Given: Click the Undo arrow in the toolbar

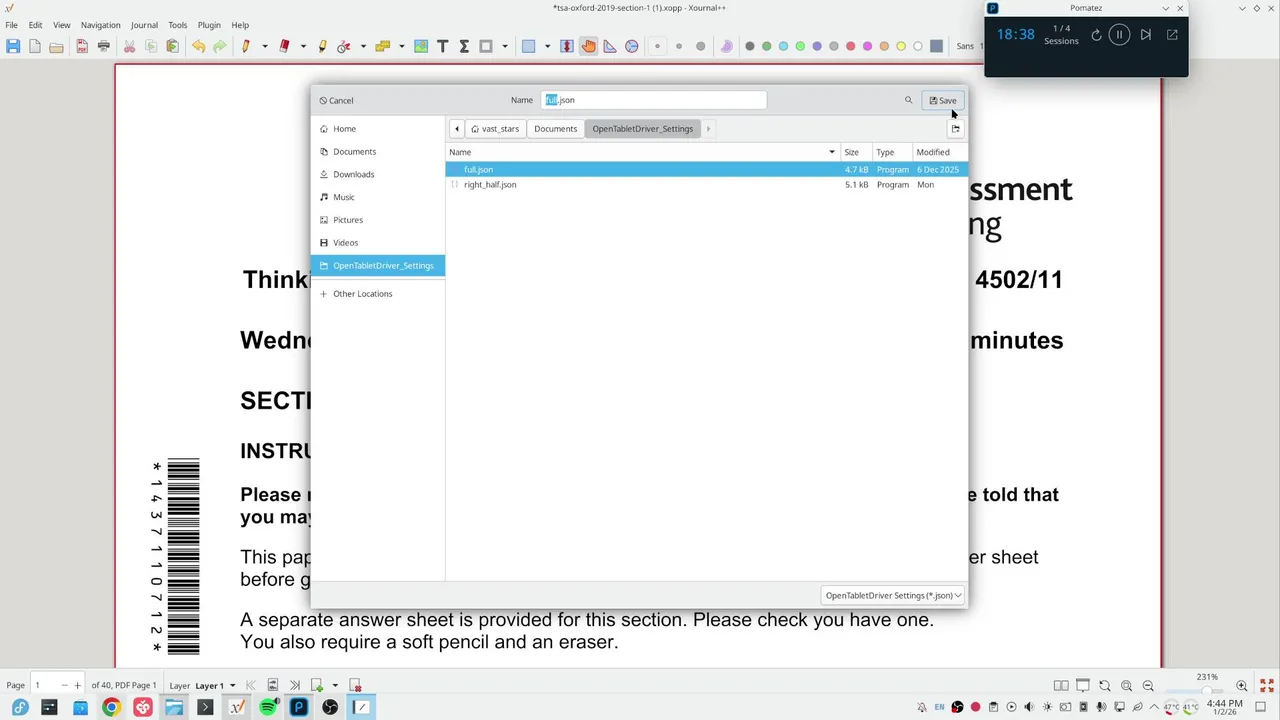Looking at the screenshot, I should pos(198,46).
